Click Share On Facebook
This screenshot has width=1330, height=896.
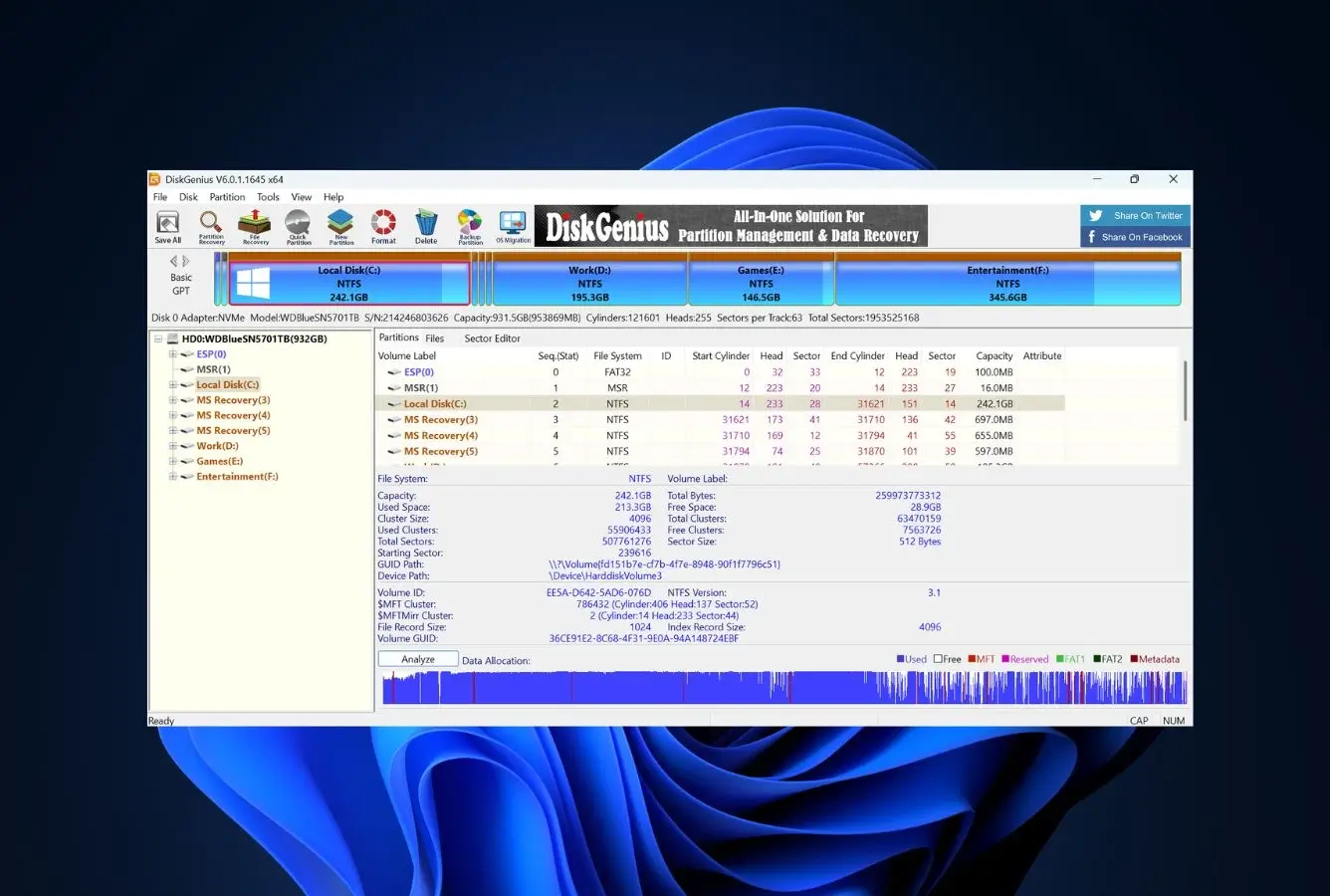(1136, 237)
